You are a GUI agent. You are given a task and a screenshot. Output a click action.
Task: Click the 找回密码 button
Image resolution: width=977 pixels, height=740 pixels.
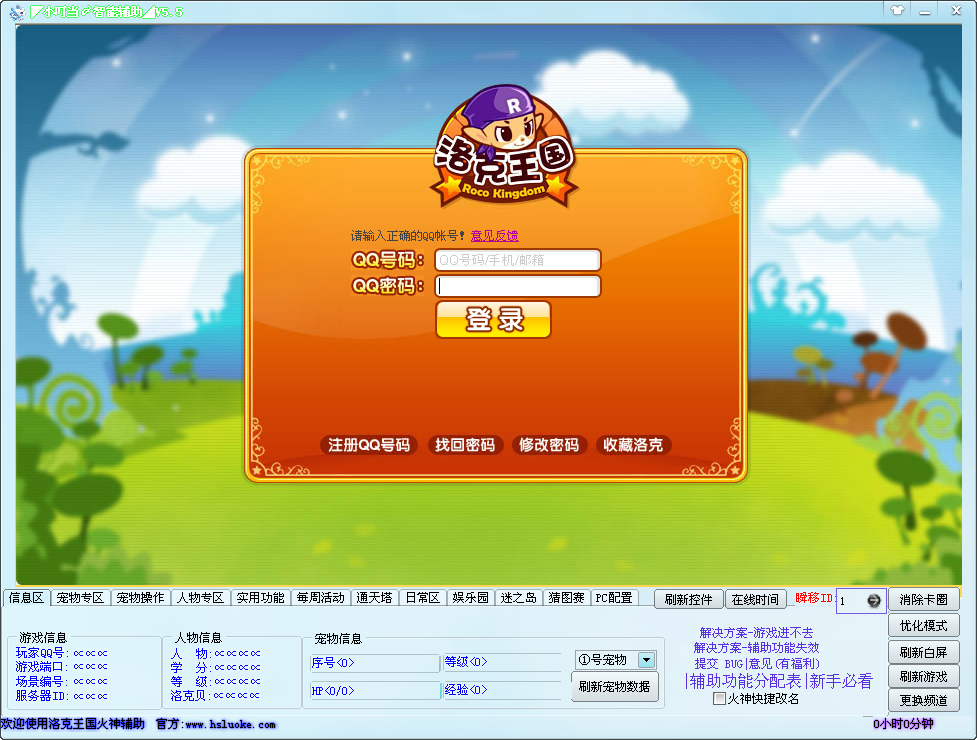[x=465, y=445]
